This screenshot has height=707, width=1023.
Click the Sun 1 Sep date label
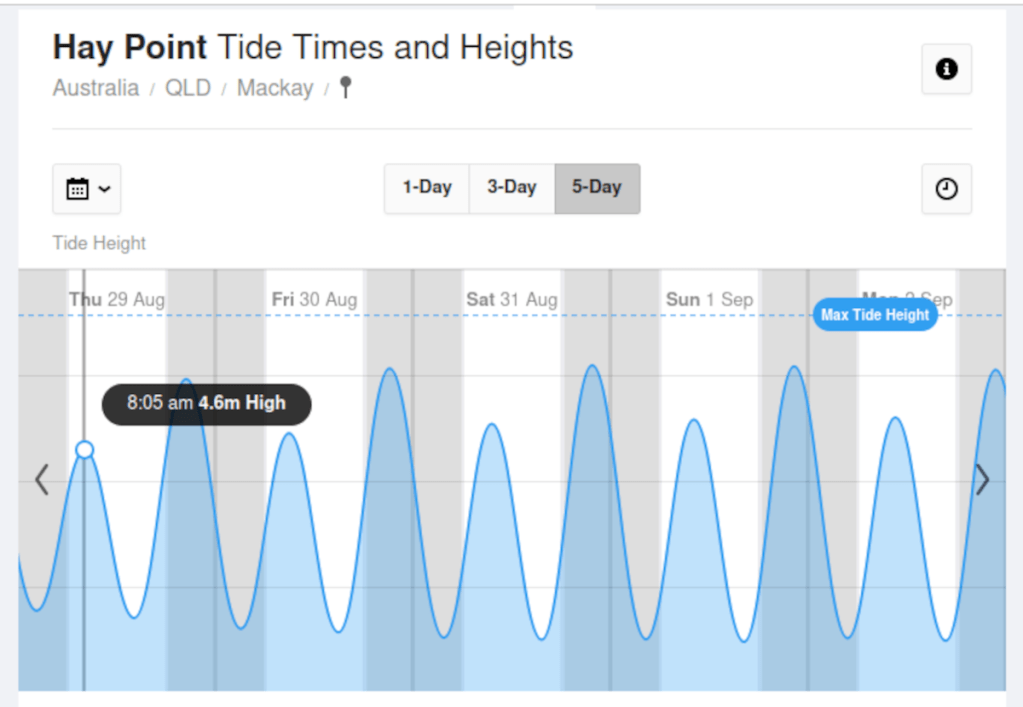[709, 299]
